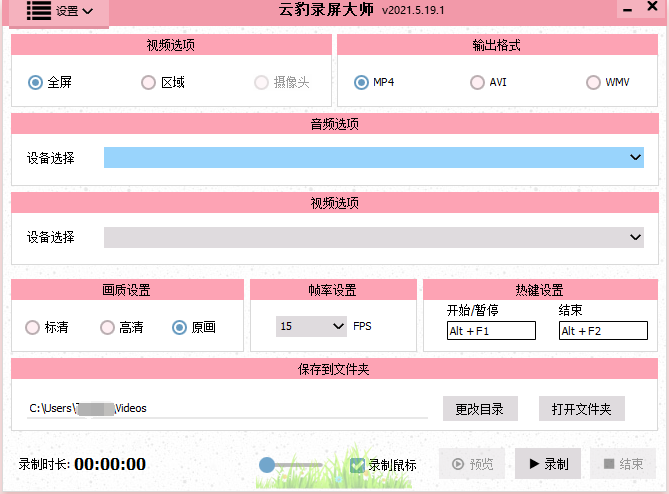Click the save folder path field
The height and width of the screenshot is (494, 669).
[x=227, y=408]
